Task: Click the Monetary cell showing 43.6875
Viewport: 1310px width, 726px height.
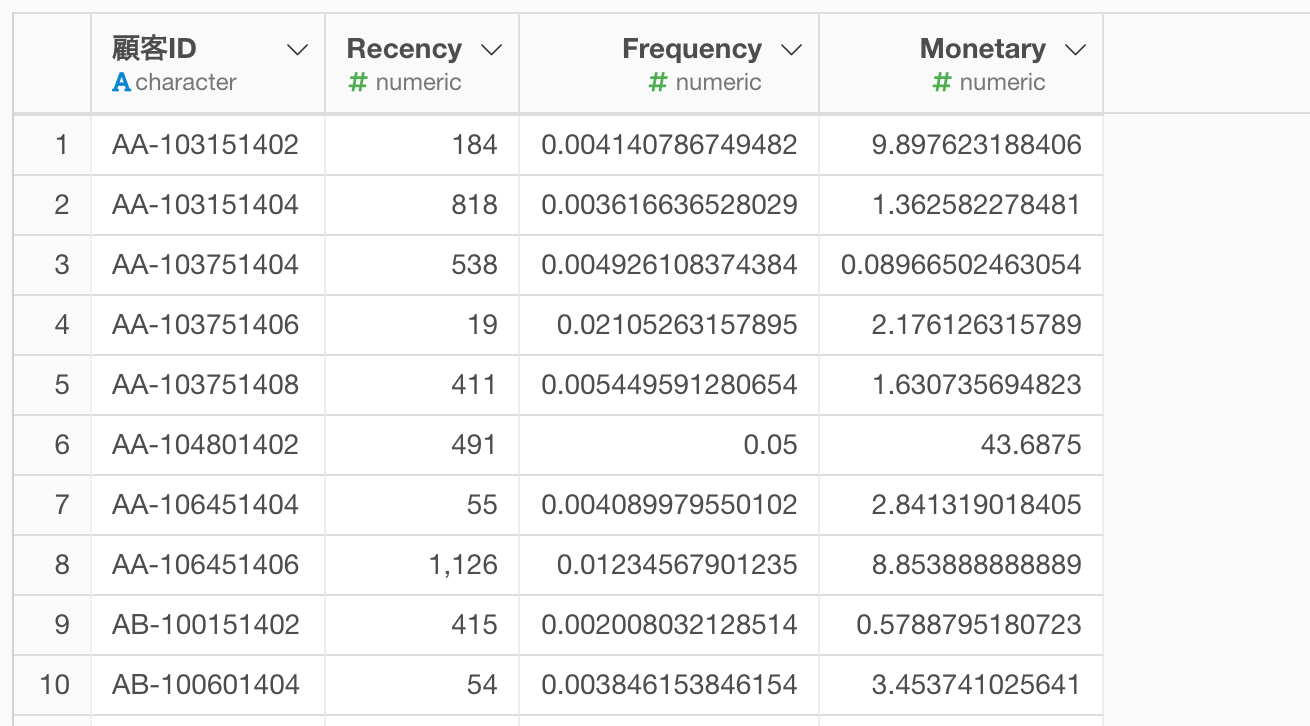Action: (961, 445)
